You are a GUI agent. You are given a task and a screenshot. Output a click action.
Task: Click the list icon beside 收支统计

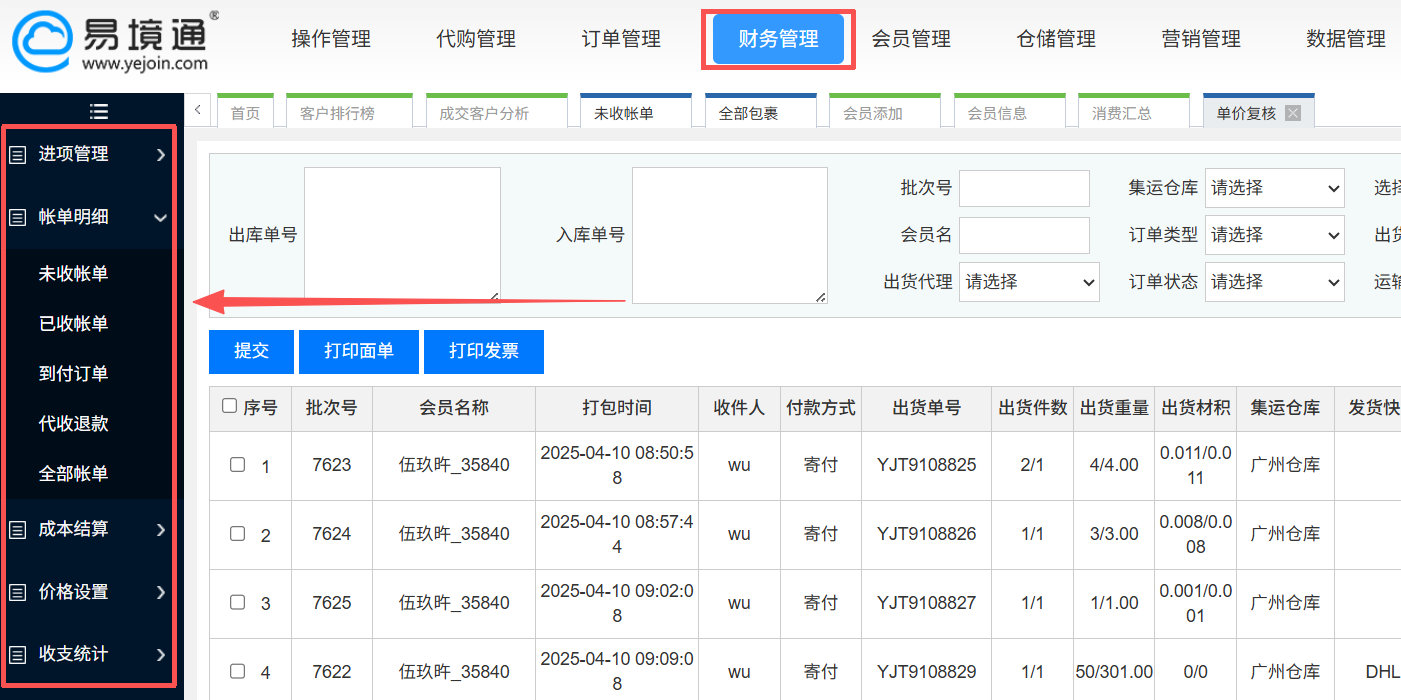[17, 654]
